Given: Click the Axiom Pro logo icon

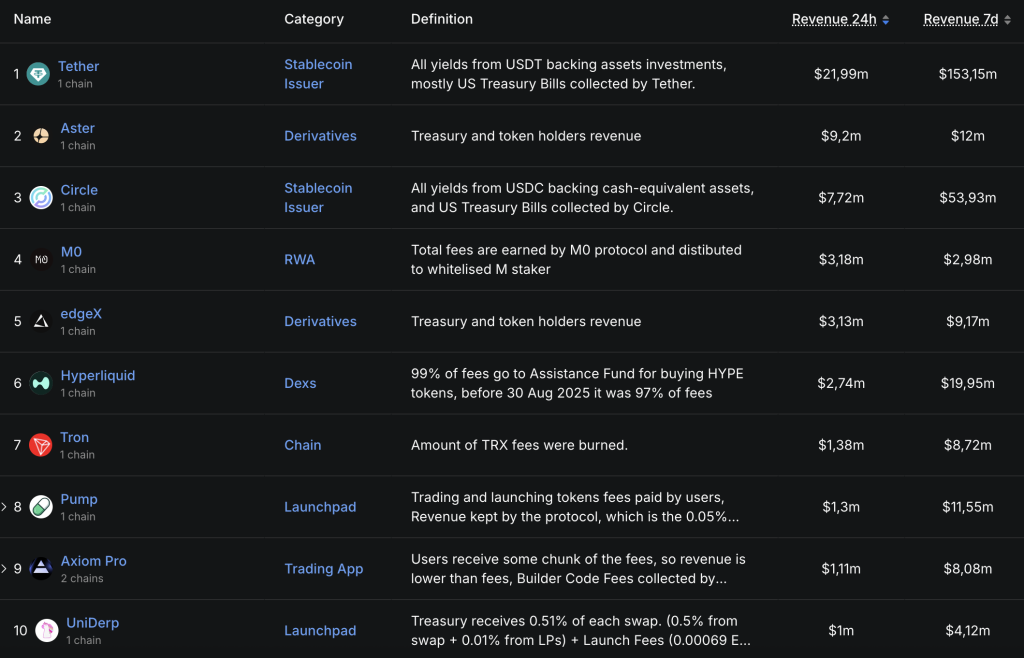Looking at the screenshot, I should (41, 569).
